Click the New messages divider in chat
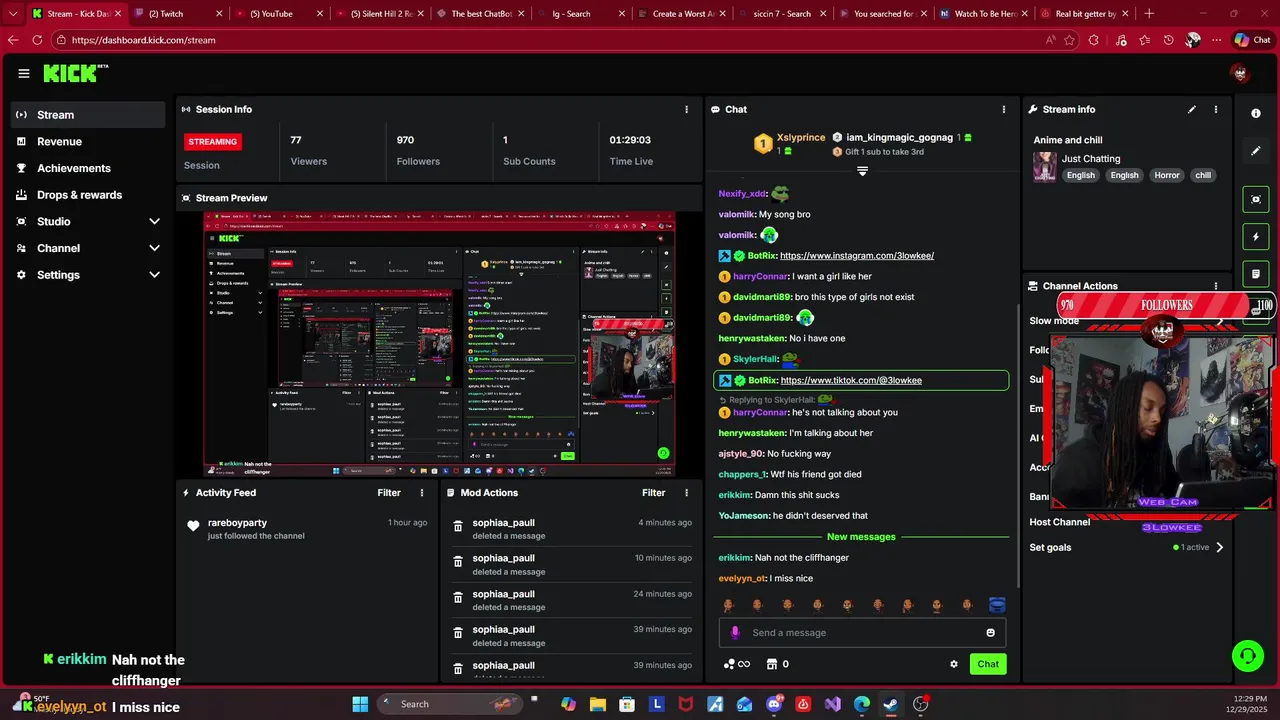Viewport: 1280px width, 720px height. (x=861, y=537)
